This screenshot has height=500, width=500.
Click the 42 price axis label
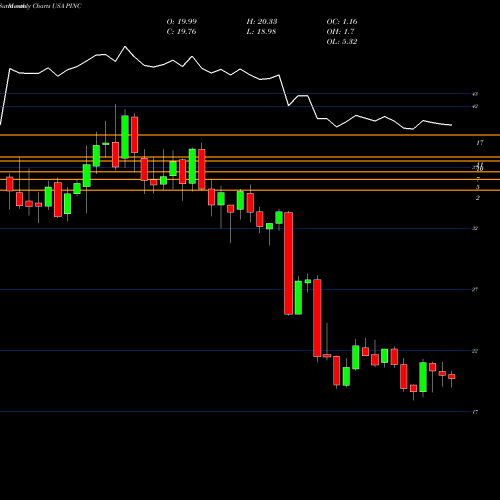click(x=475, y=107)
